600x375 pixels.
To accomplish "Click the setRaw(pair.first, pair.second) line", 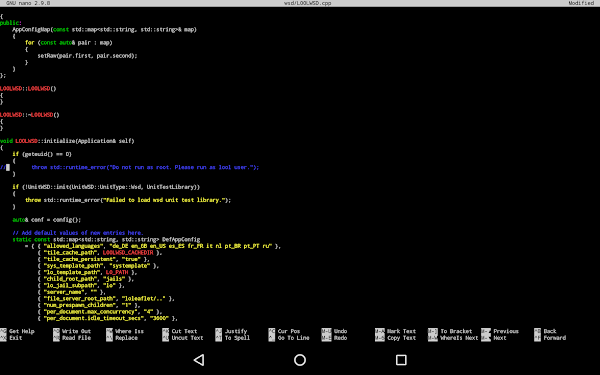I will point(87,55).
